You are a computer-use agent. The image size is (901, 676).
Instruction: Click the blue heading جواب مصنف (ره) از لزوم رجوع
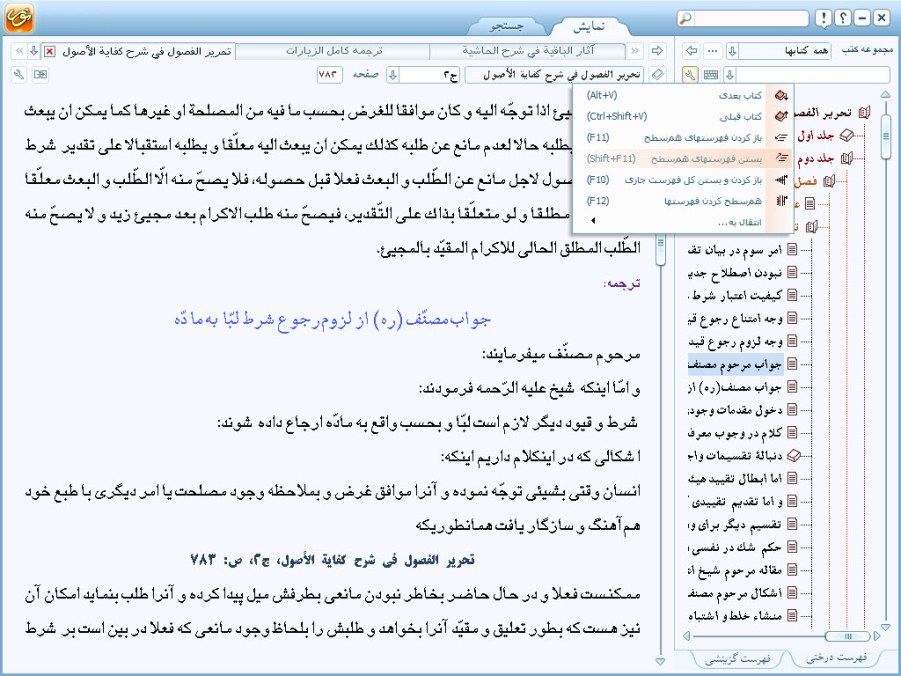pos(333,319)
